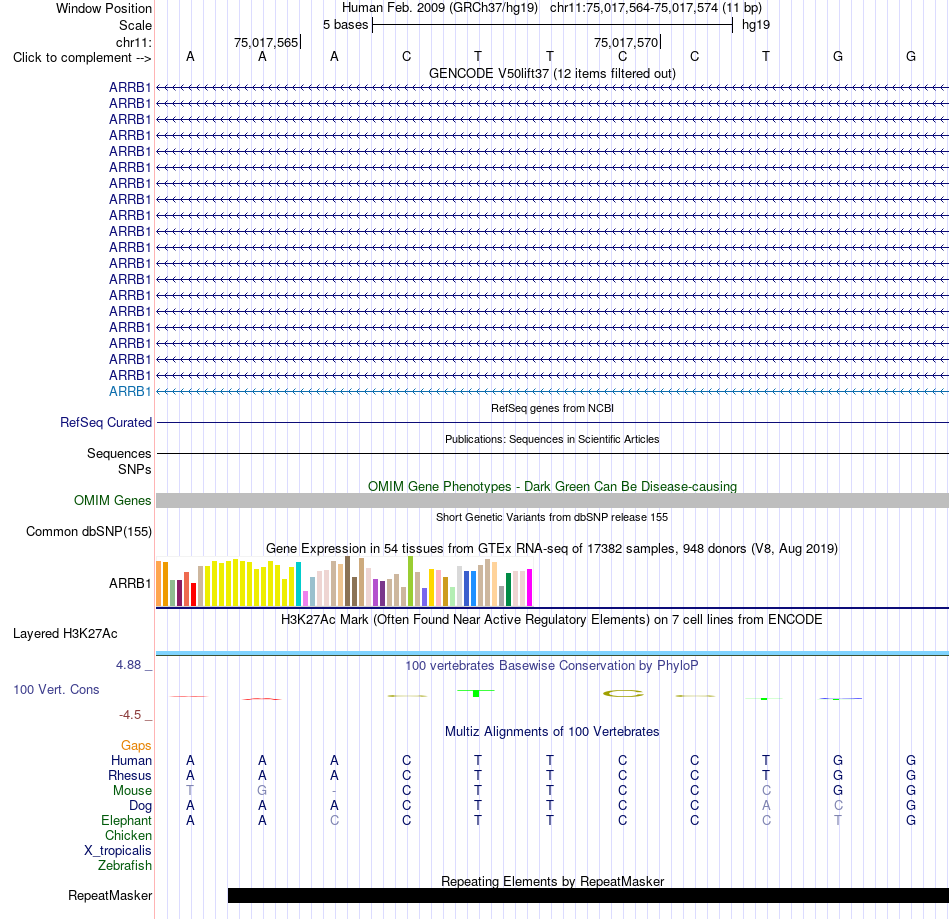
Task: Open the Publications sequences track title
Action: pos(552,439)
